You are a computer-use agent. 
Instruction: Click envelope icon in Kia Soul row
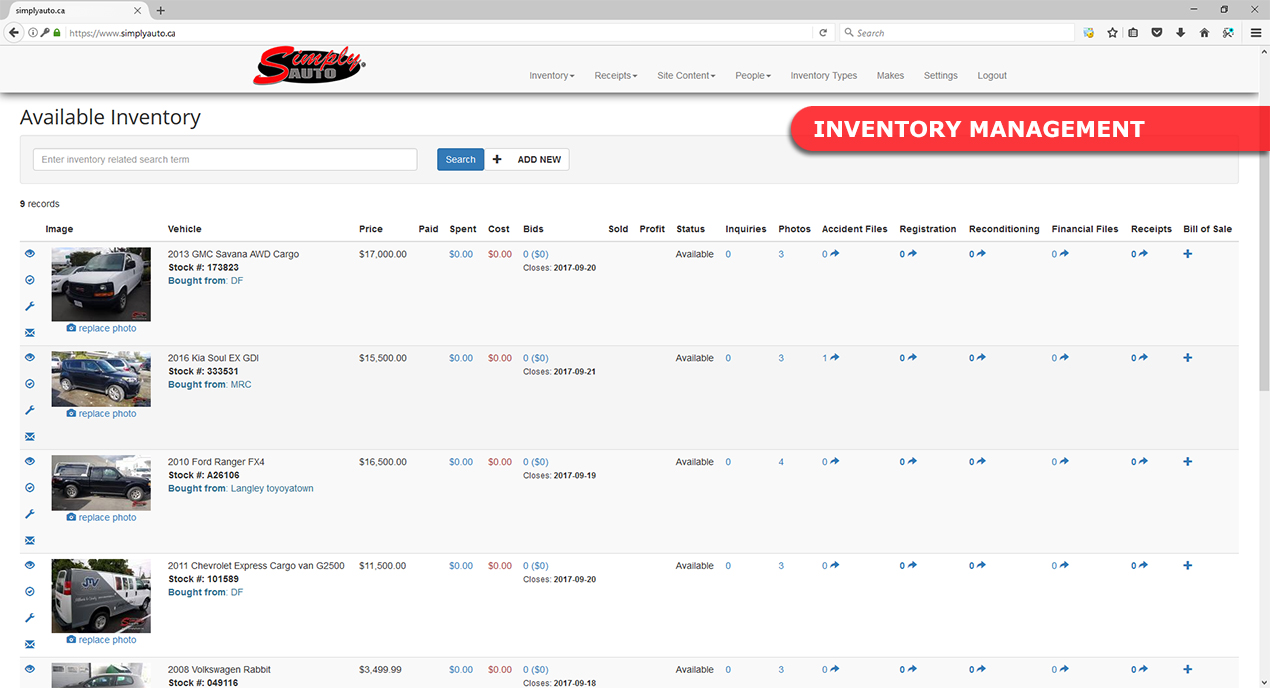30,437
